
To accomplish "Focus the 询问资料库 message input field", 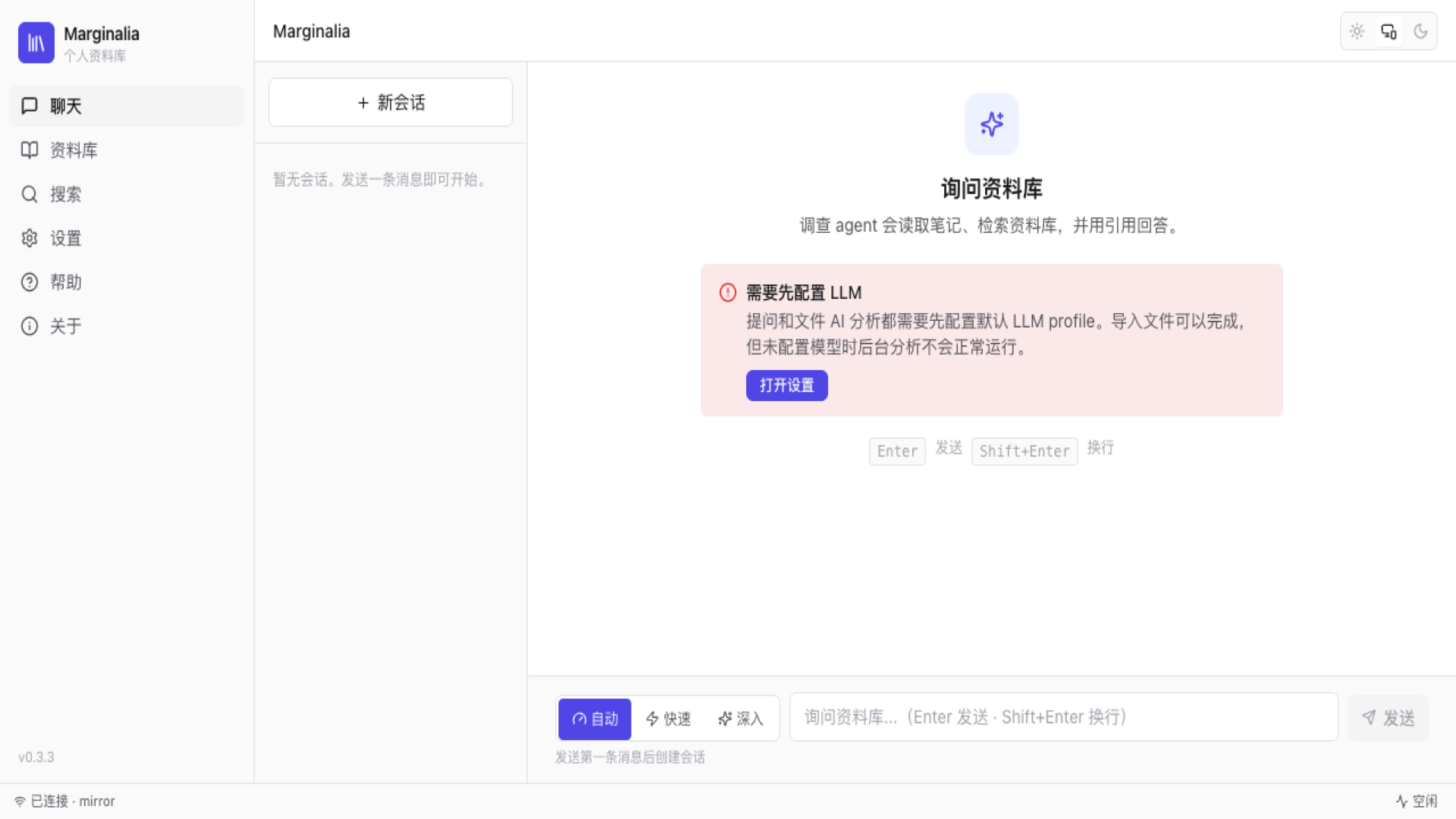I will pos(1064,717).
